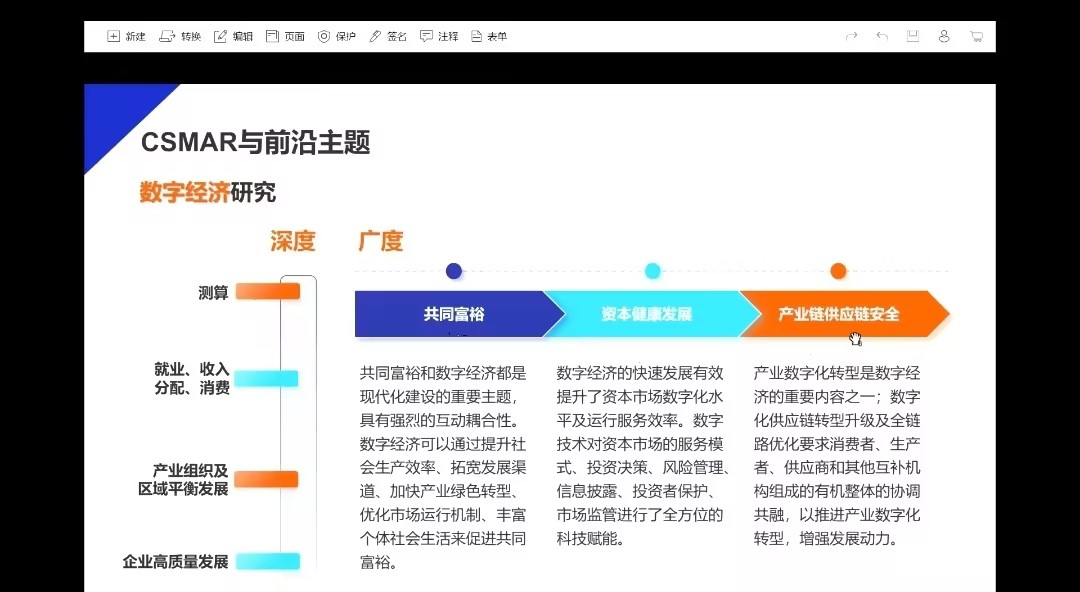
Task: Click the dark blue timeline dot
Action: [x=454, y=271]
